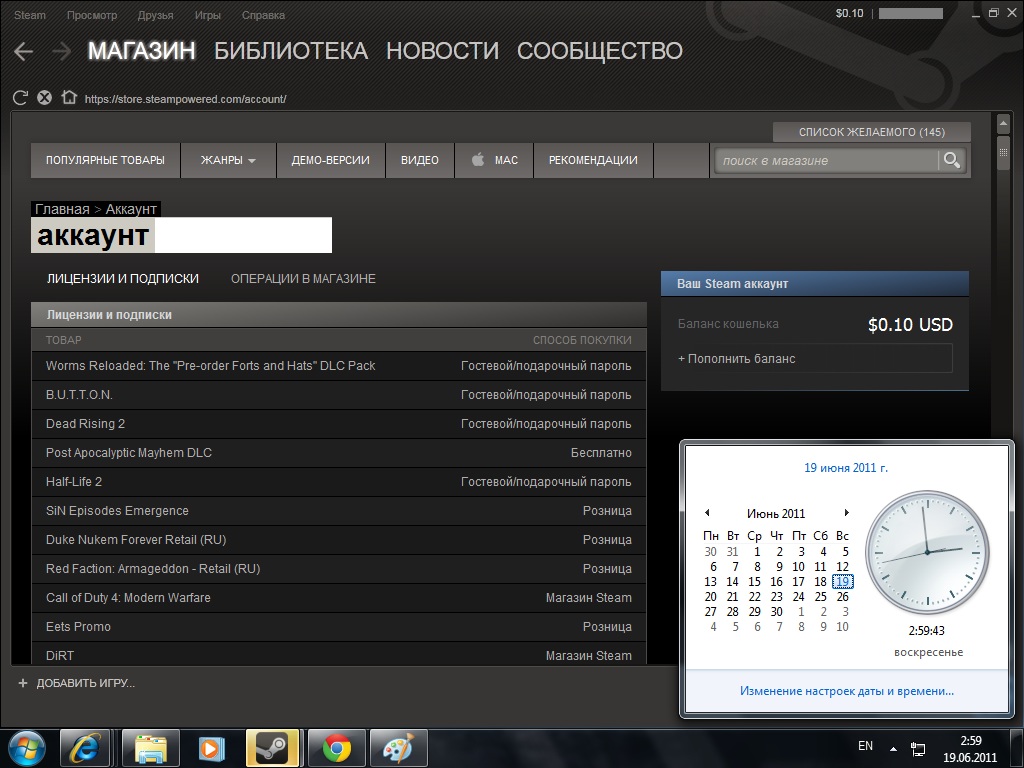Click the search magnifier icon
This screenshot has width=1024, height=768.
(952, 160)
